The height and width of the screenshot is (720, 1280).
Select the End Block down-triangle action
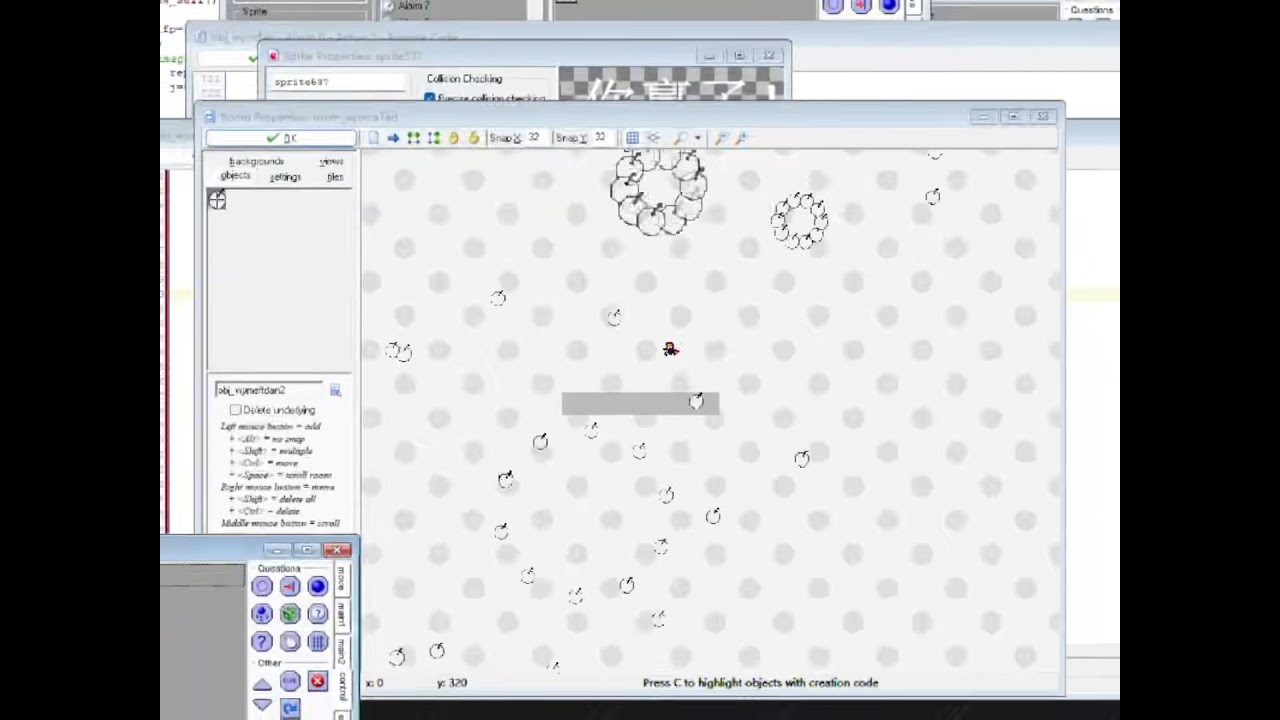[262, 706]
